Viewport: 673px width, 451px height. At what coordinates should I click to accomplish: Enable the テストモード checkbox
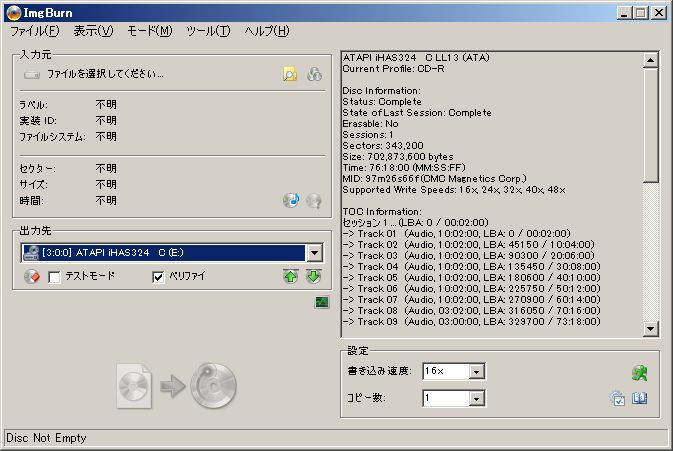(x=55, y=277)
